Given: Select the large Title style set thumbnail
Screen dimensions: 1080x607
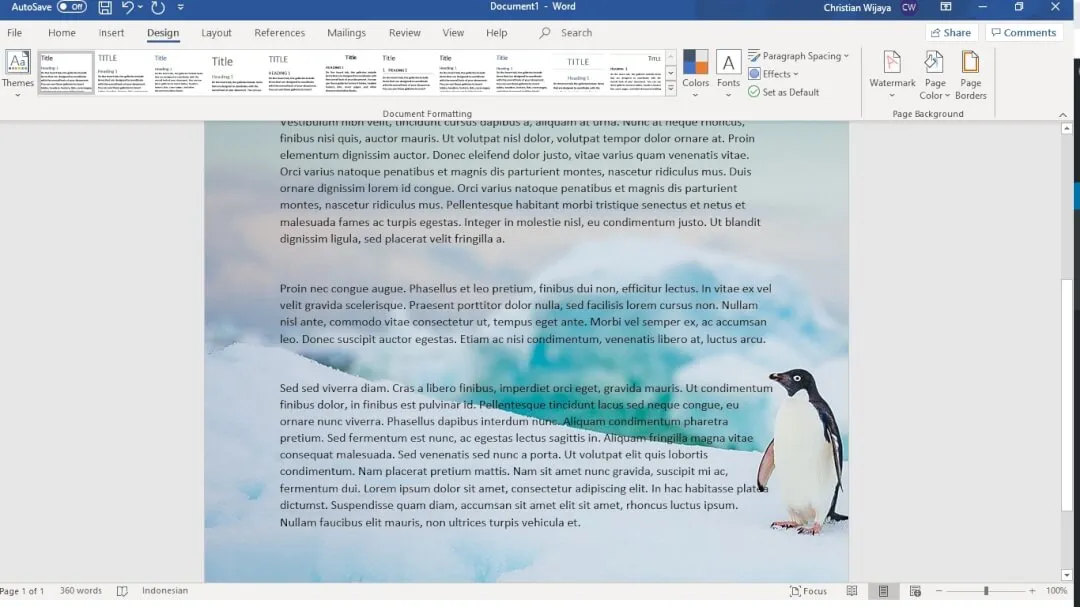Looking at the screenshot, I should 236,72.
